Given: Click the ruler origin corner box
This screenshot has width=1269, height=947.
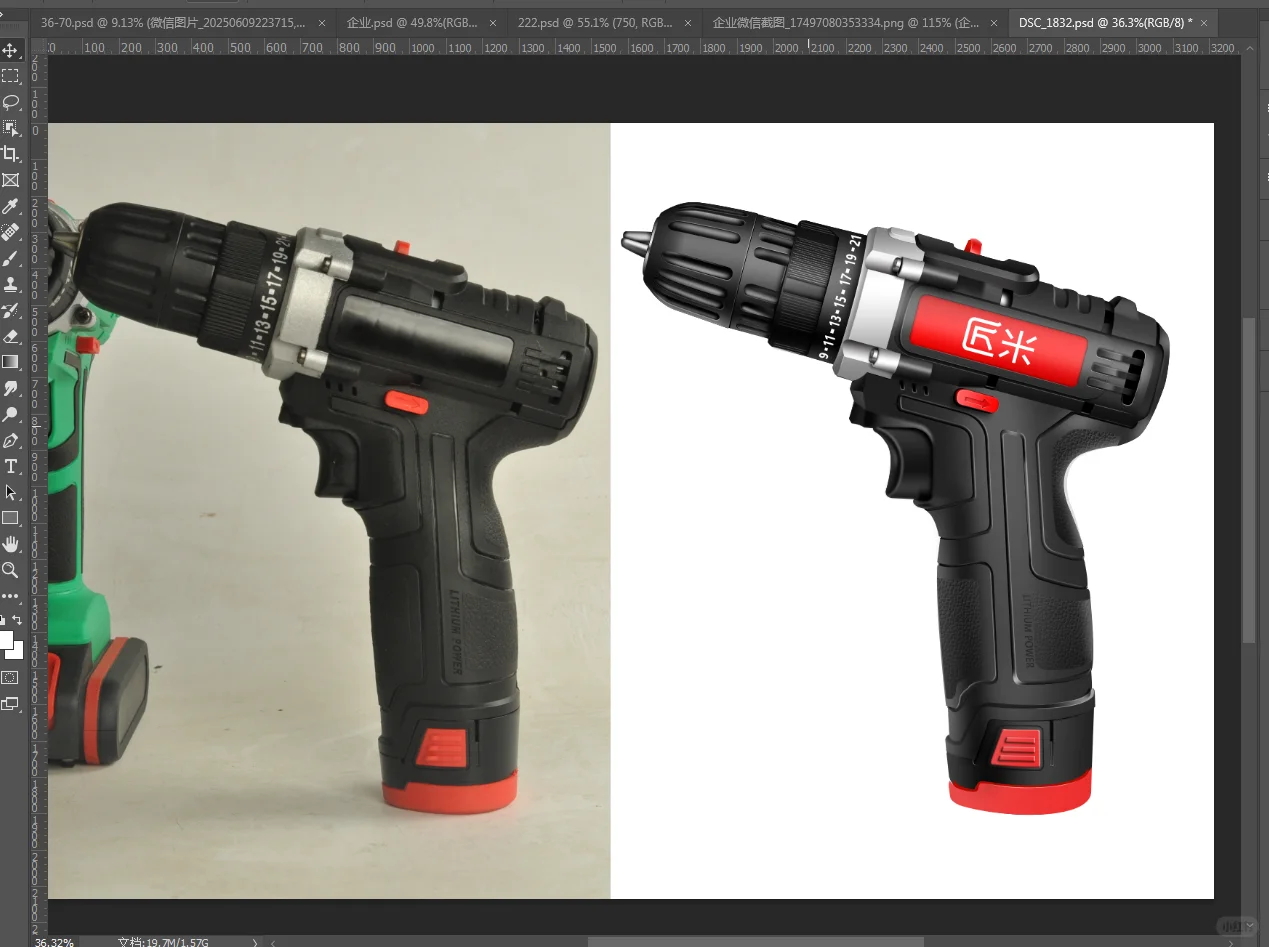Looking at the screenshot, I should tap(39, 47).
